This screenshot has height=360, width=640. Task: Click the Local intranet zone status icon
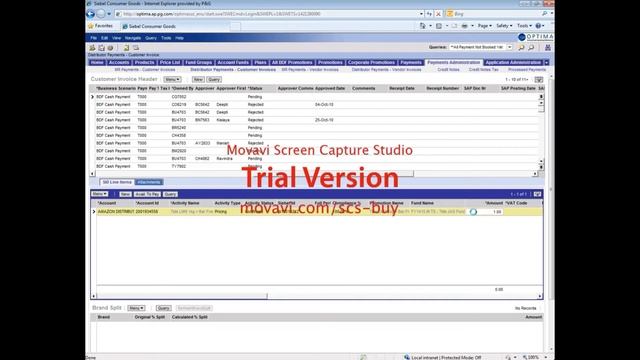[x=407, y=357]
